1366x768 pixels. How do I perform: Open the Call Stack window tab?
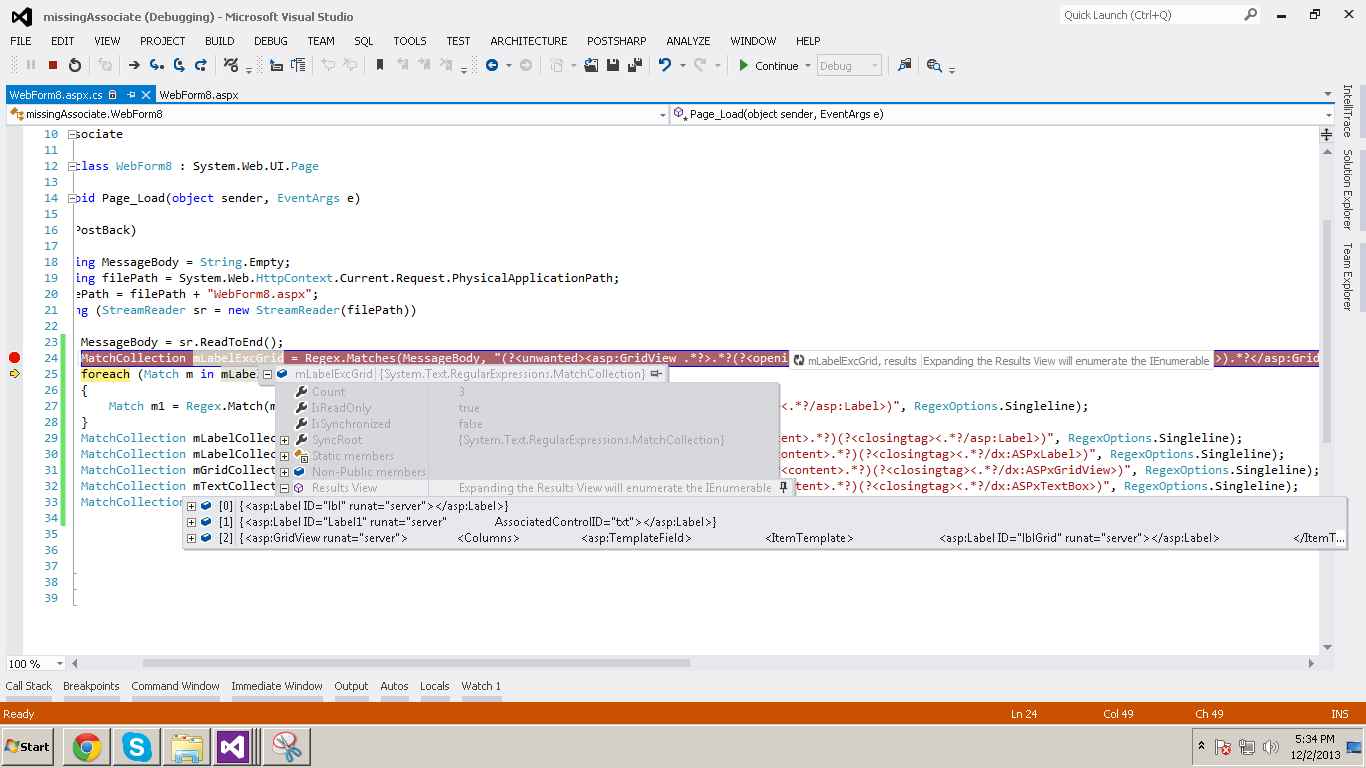(29, 686)
